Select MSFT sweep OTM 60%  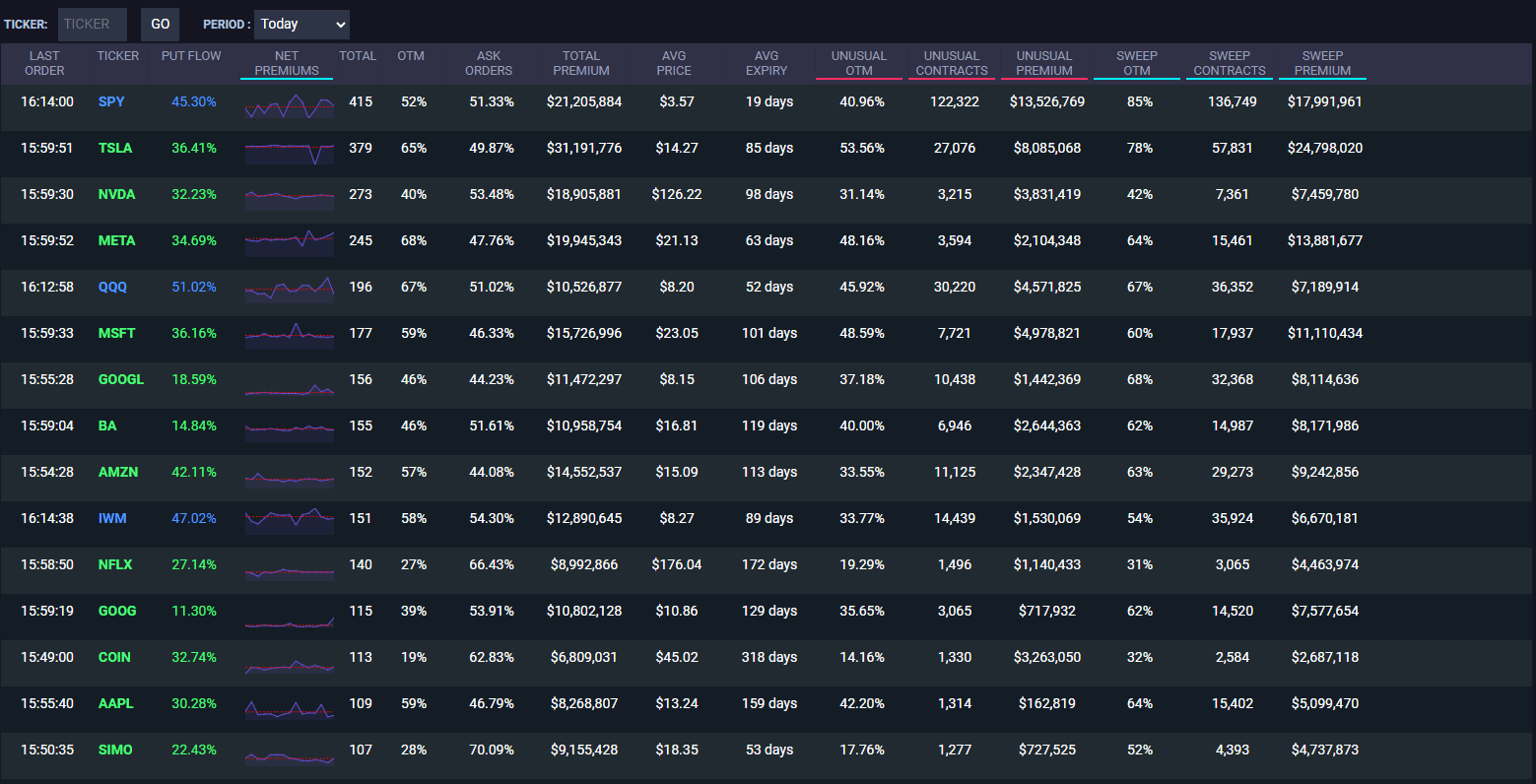pos(1140,333)
